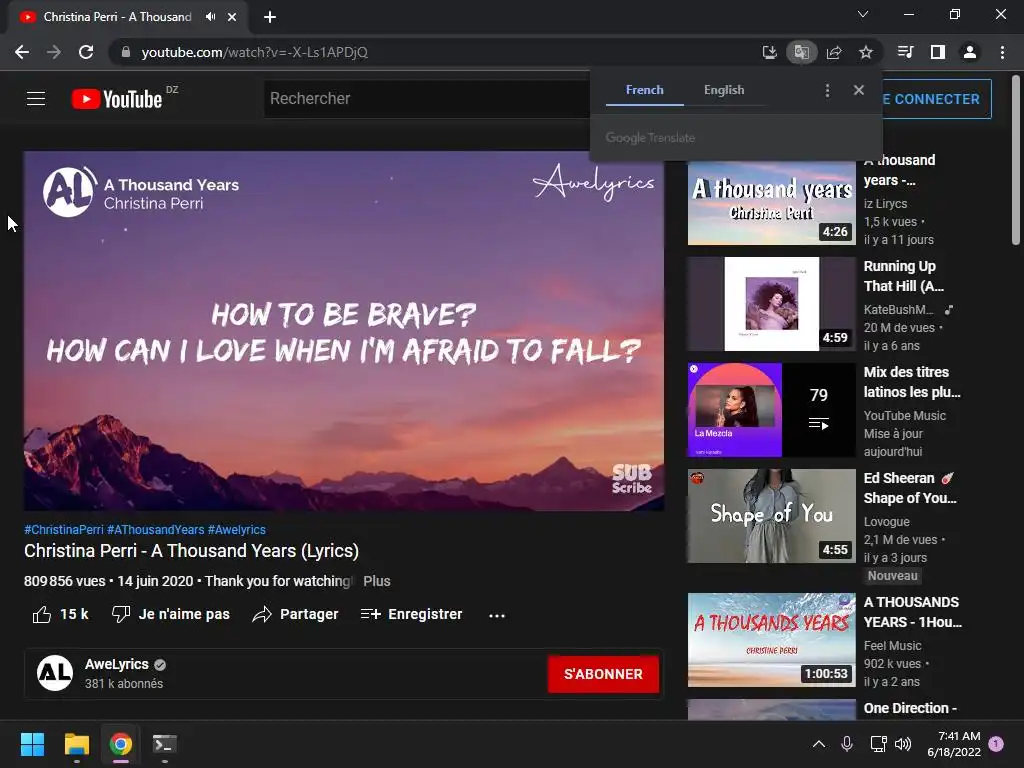Open more actions ellipsis below video

(x=497, y=615)
